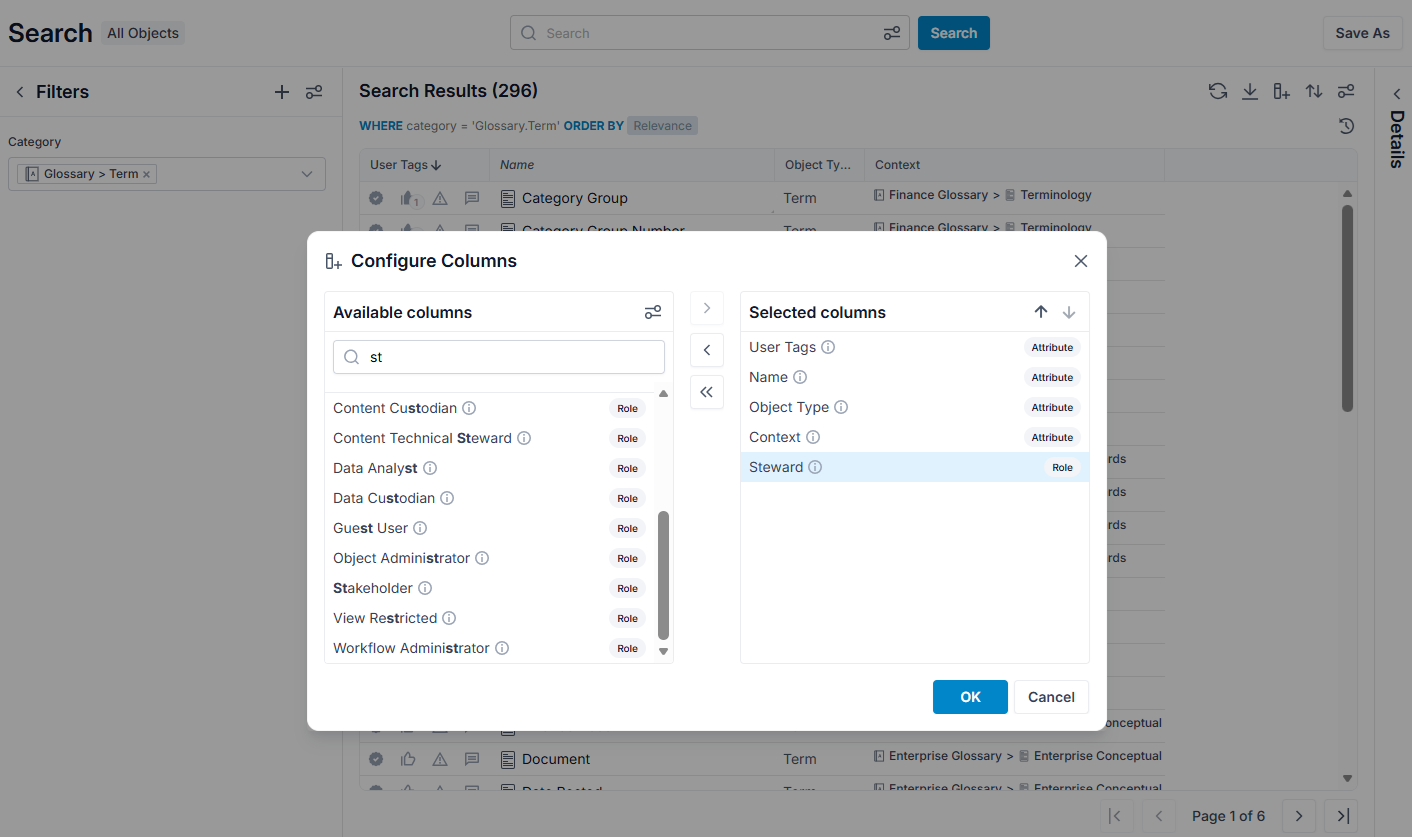Collapse the Filters panel with back chevron

(x=19, y=92)
